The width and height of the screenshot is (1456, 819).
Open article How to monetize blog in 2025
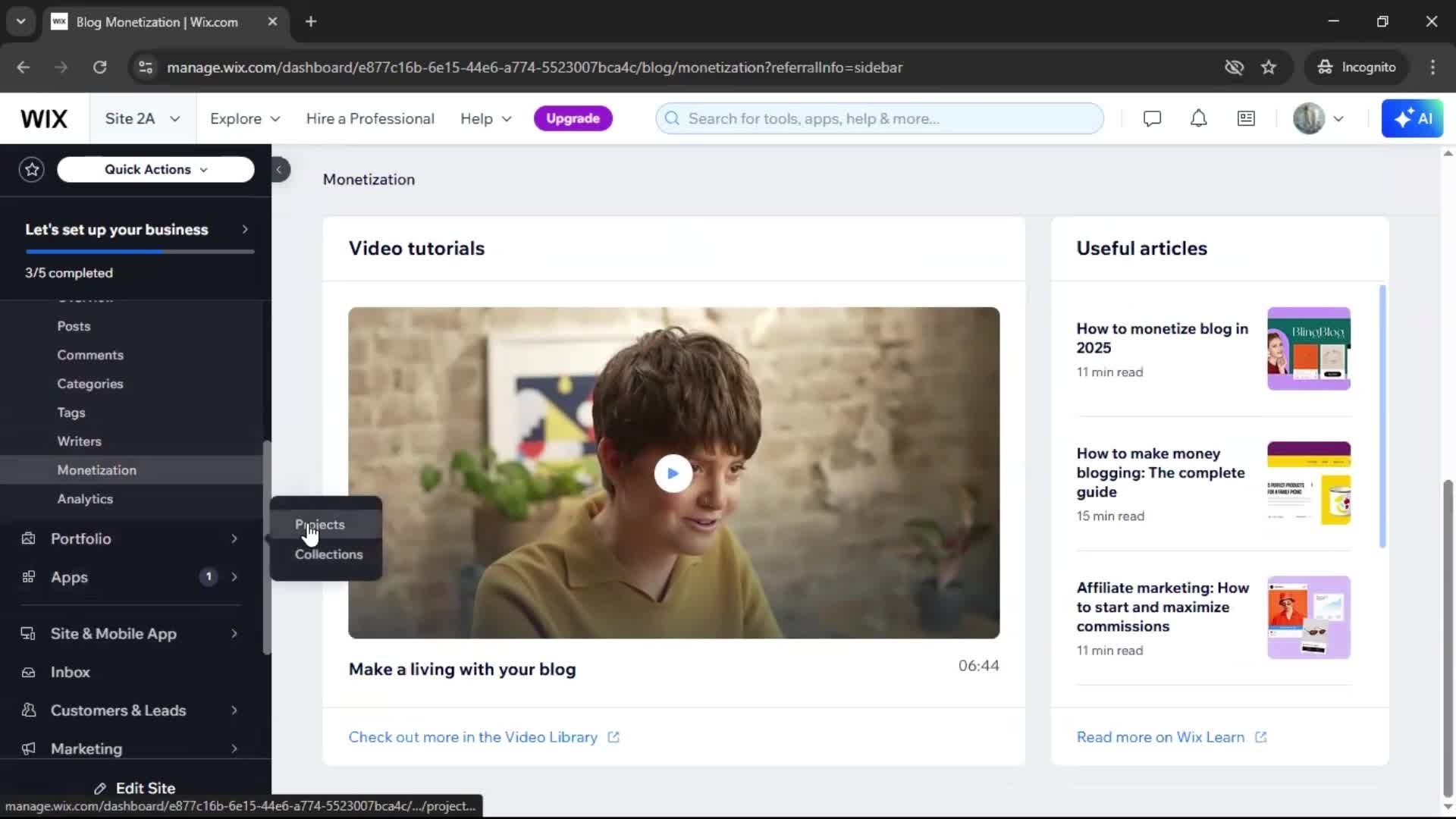tap(1163, 338)
